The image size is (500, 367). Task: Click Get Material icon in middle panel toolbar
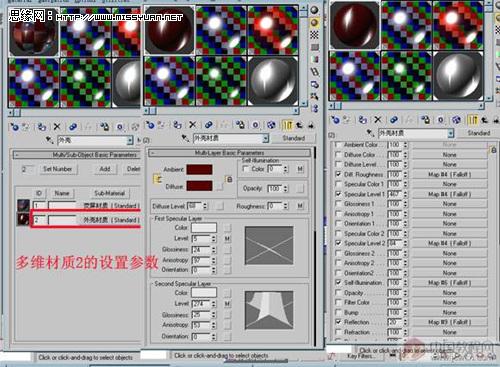[x=150, y=125]
